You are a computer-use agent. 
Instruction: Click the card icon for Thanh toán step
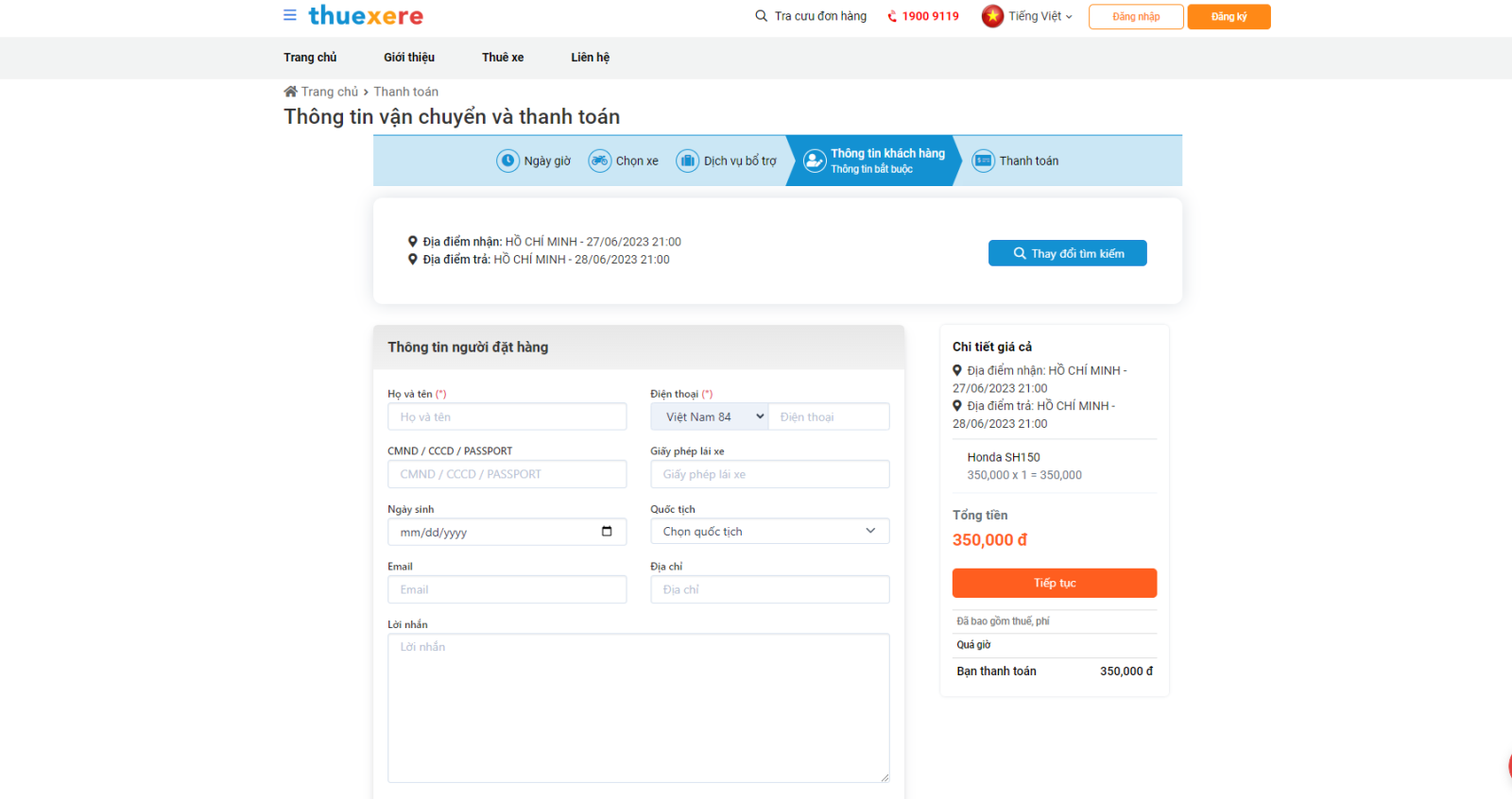pyautogui.click(x=983, y=161)
